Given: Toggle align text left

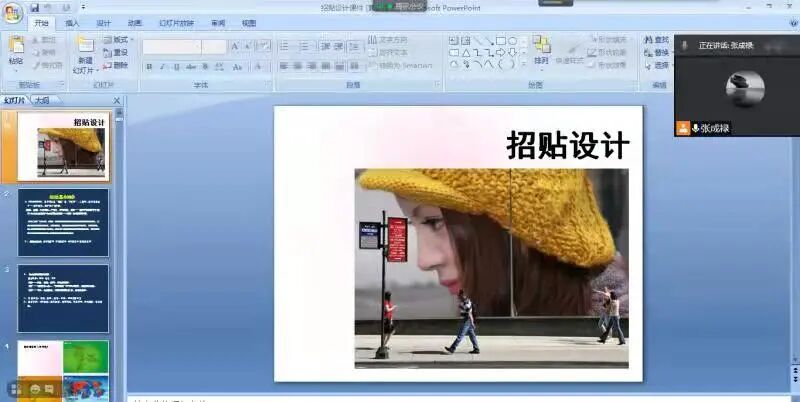Looking at the screenshot, I should click(285, 66).
